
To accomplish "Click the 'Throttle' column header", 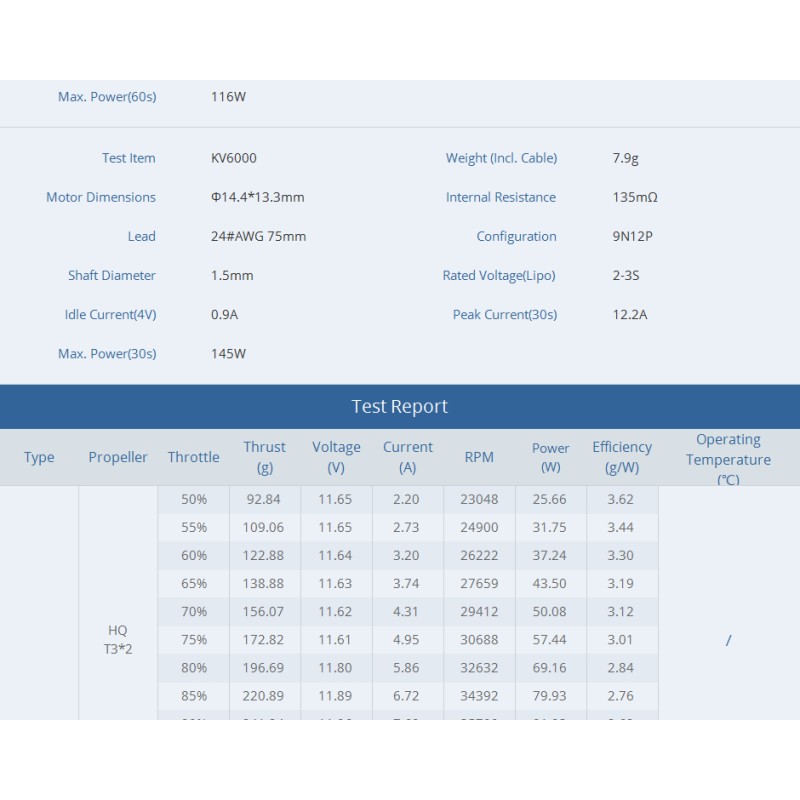I will pyautogui.click(x=194, y=457).
